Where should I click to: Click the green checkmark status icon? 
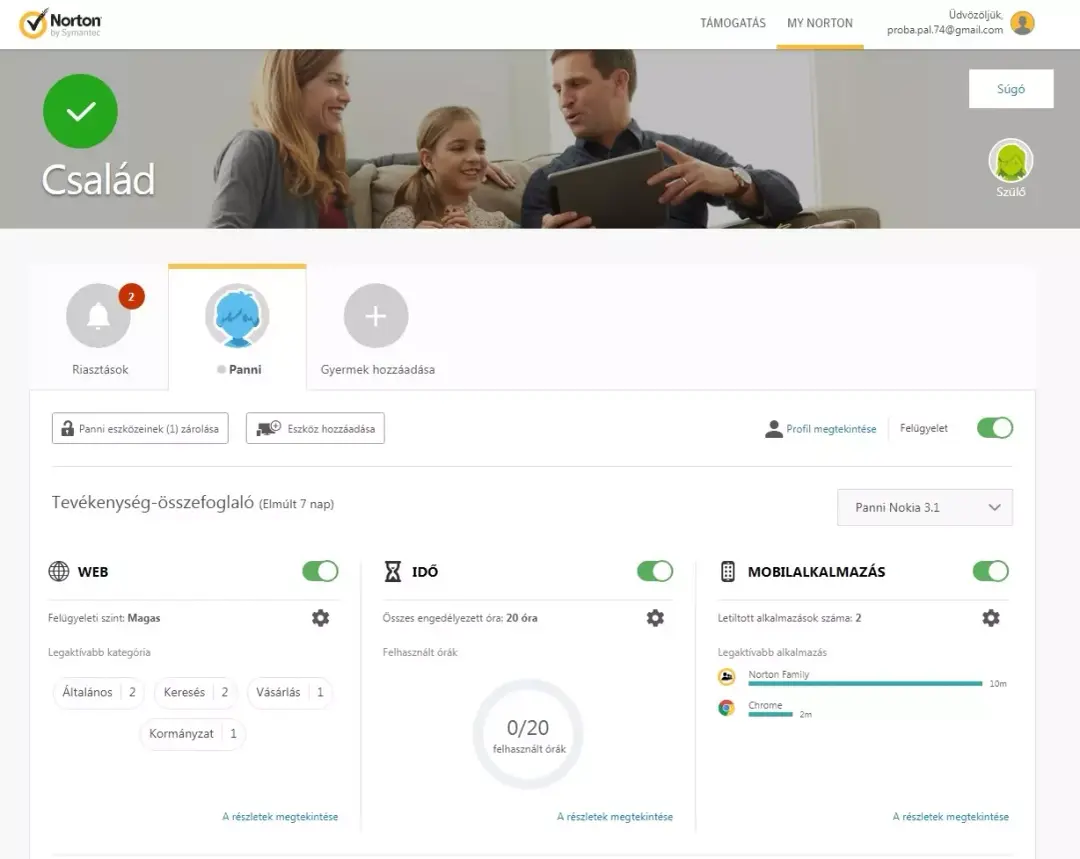(81, 111)
